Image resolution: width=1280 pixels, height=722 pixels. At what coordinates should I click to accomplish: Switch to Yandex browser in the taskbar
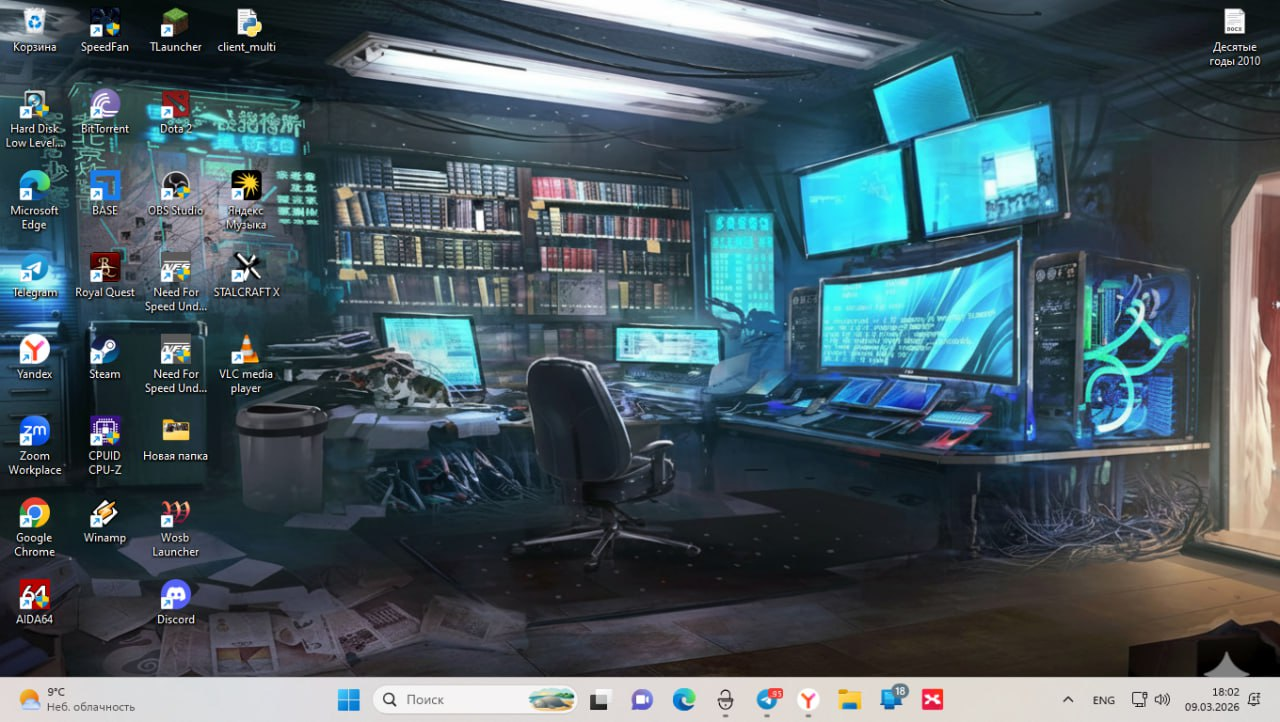808,700
